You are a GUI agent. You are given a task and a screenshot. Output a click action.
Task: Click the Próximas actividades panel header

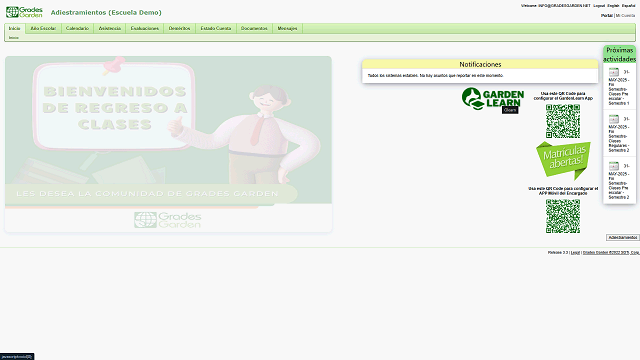pyautogui.click(x=619, y=54)
